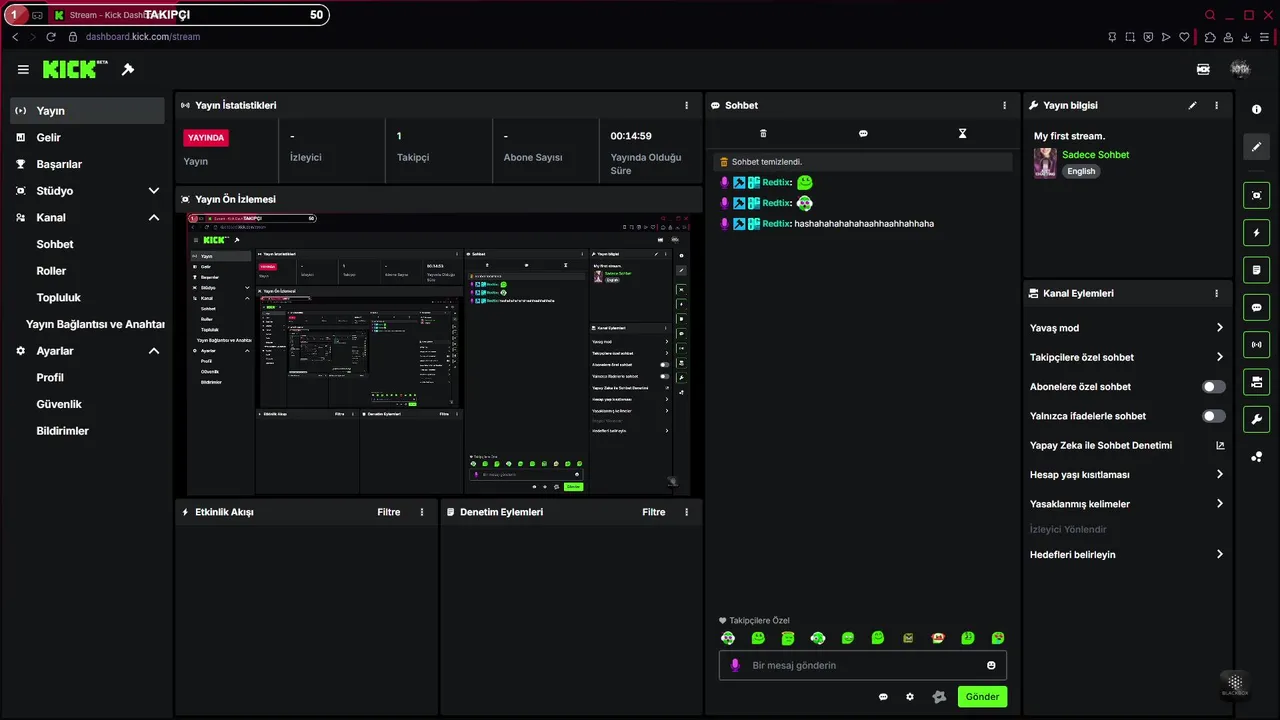Click the browser heart bookmark icon
The width and height of the screenshot is (1280, 720).
pyautogui.click(x=1184, y=37)
